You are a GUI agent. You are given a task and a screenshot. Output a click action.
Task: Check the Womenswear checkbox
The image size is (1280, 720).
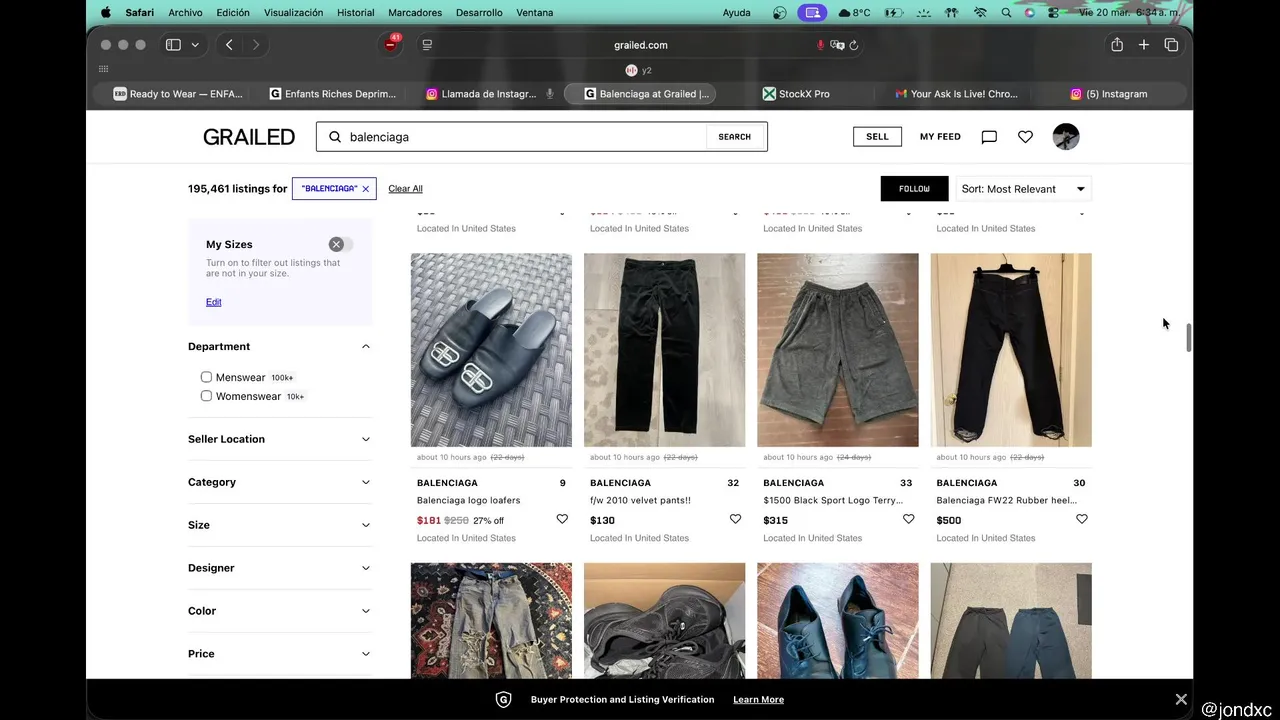(206, 396)
